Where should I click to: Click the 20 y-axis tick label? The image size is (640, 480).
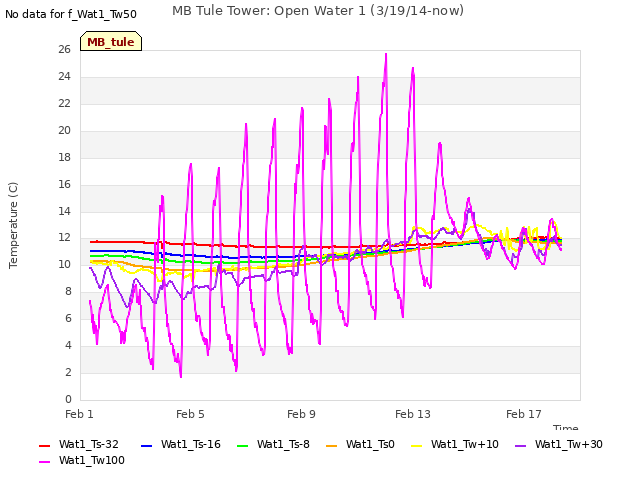click(64, 130)
